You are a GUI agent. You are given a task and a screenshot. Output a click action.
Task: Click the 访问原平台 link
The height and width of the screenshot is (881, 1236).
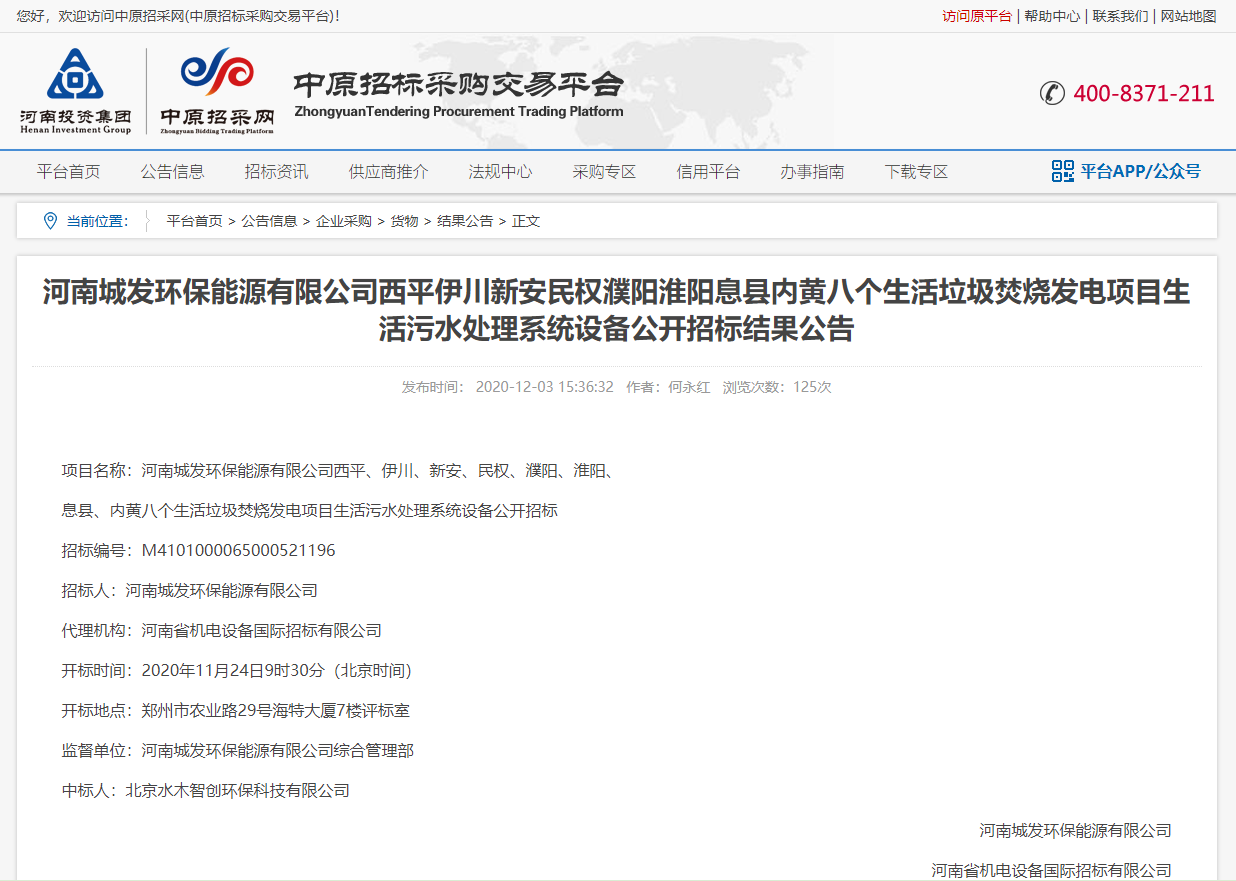coord(977,16)
